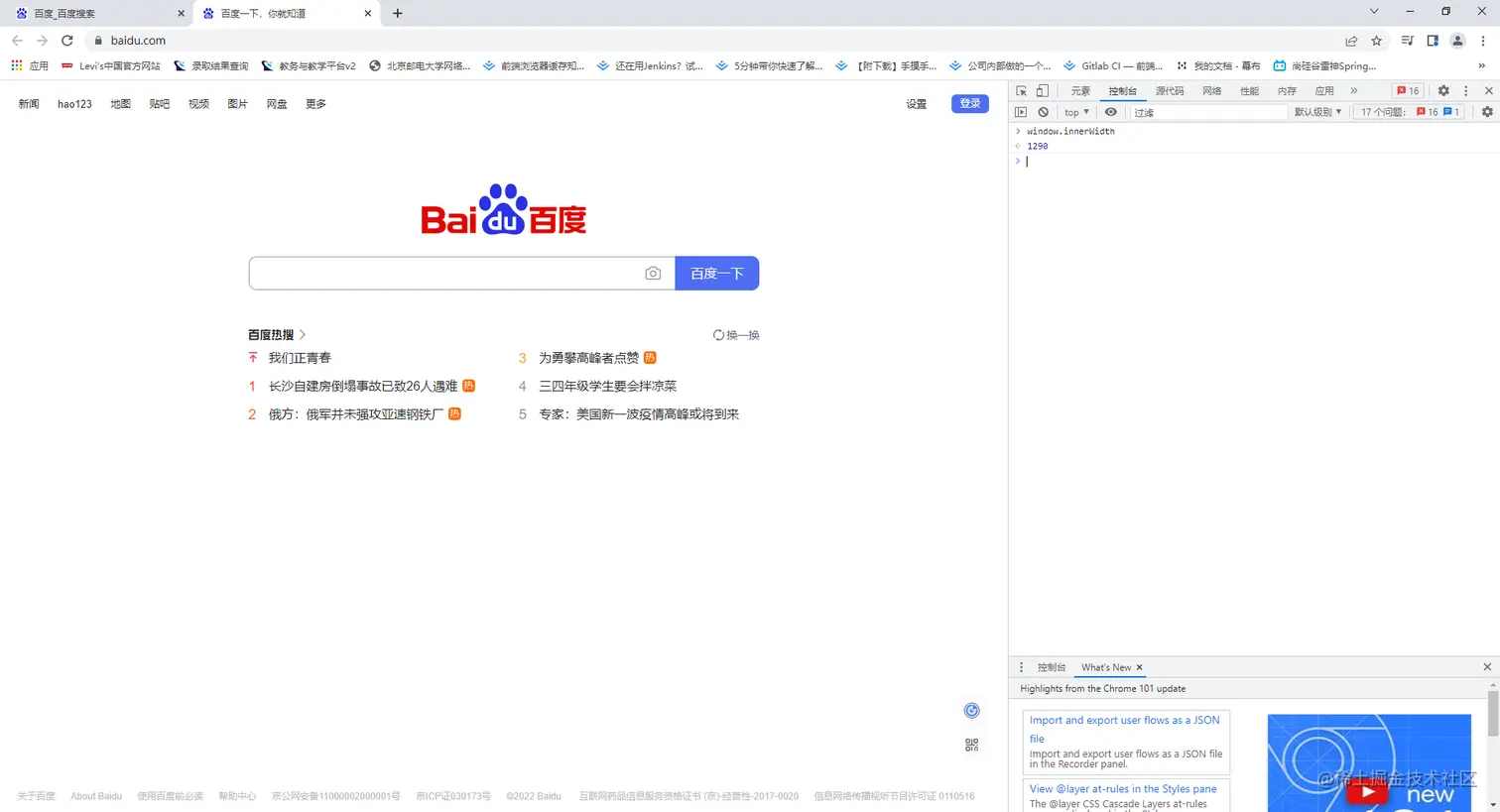Open the 贴吧 link in Baidu navigation

pyautogui.click(x=160, y=104)
